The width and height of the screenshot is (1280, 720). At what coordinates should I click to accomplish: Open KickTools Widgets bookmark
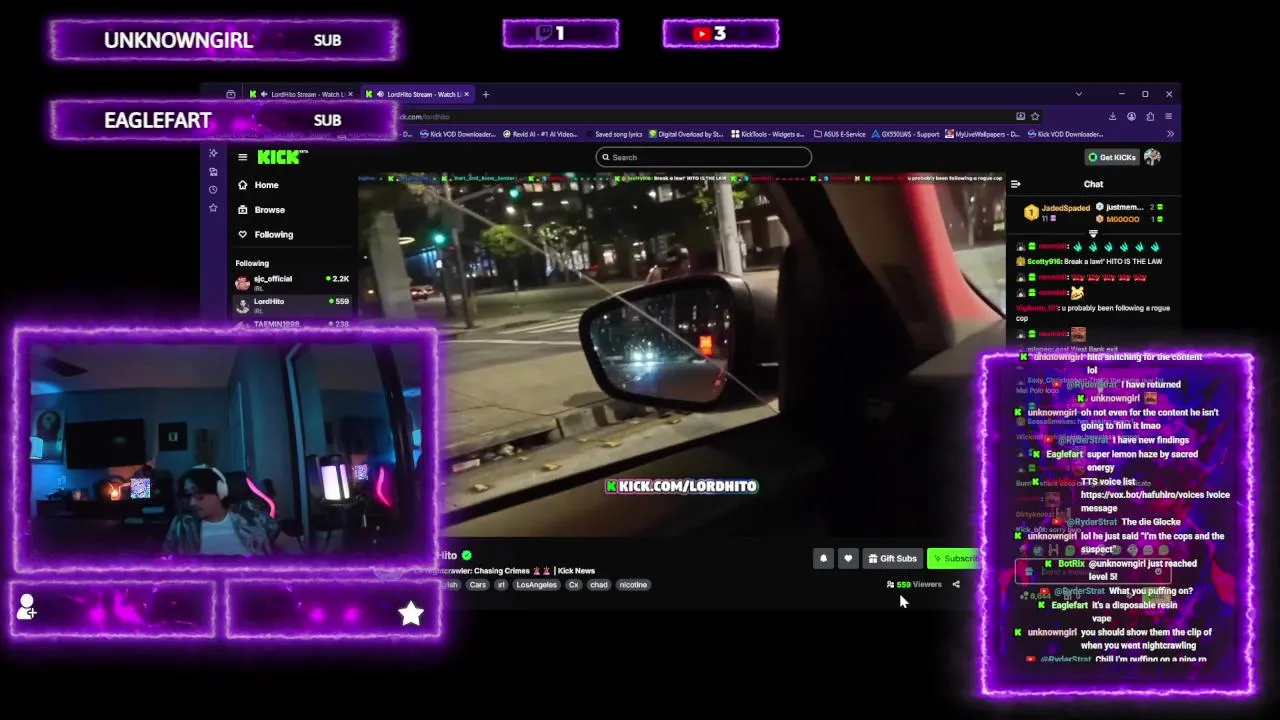tap(768, 134)
